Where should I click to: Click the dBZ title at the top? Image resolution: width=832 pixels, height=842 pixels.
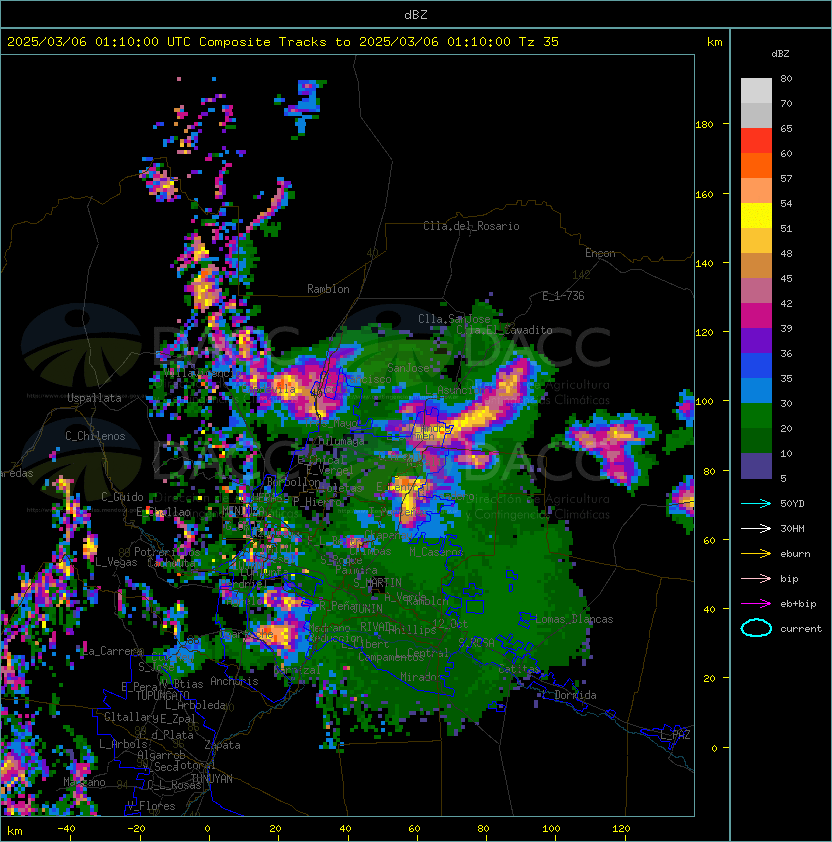pyautogui.click(x=416, y=15)
